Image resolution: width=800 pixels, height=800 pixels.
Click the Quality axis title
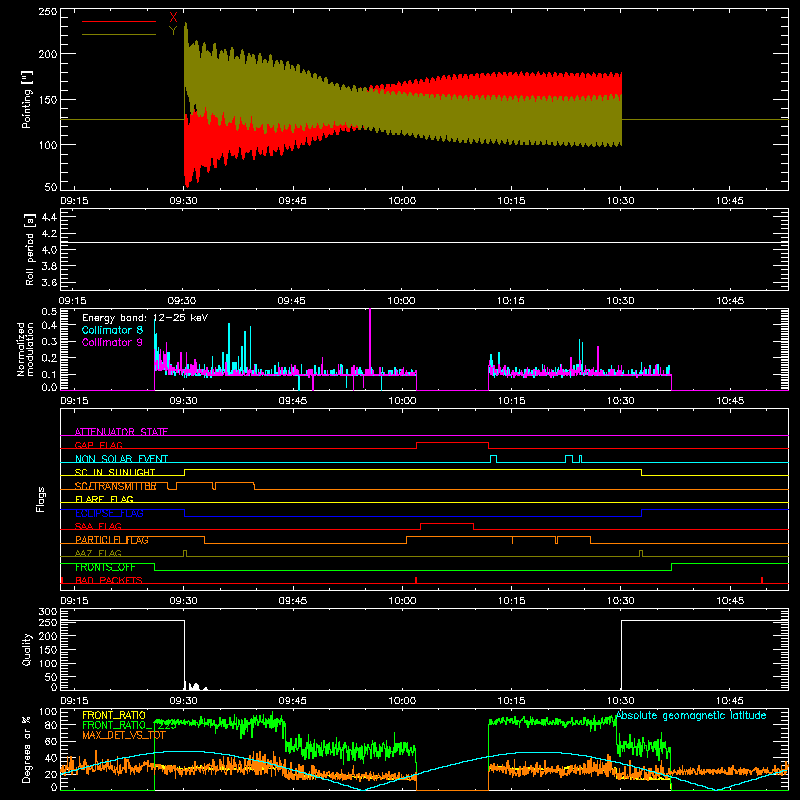point(27,649)
